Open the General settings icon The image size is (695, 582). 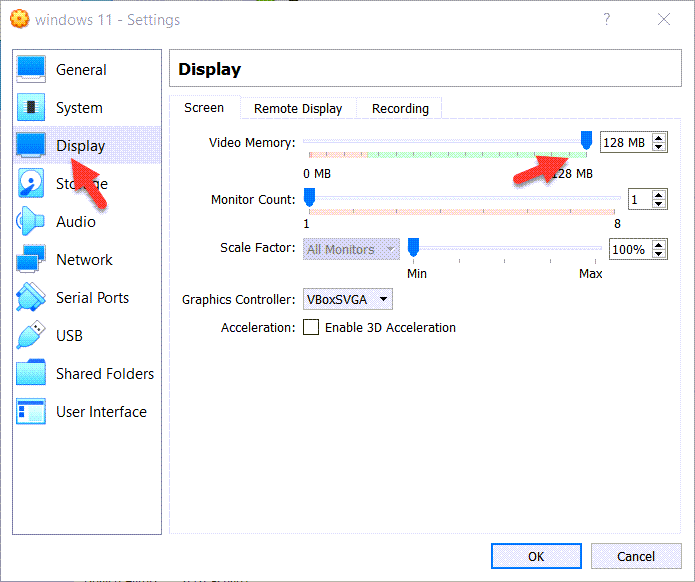click(31, 69)
